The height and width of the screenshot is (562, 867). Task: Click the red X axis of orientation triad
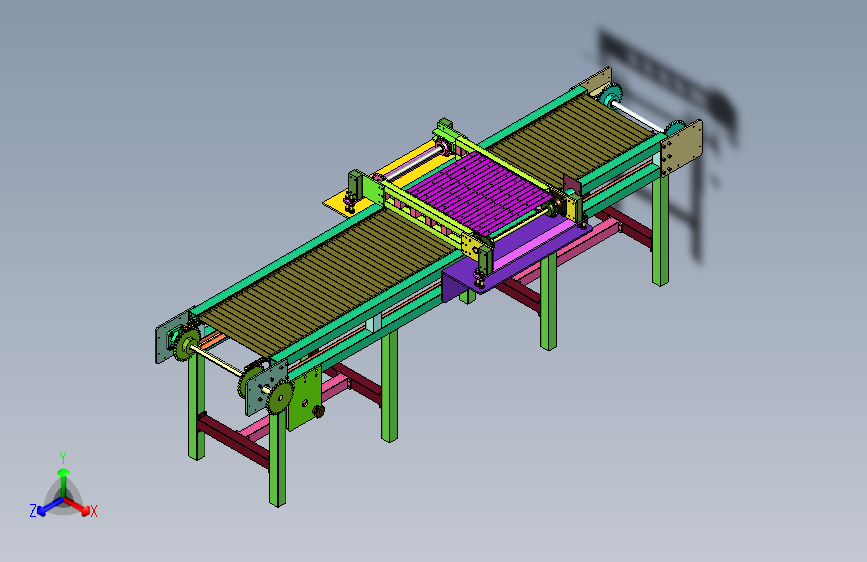pos(77,506)
